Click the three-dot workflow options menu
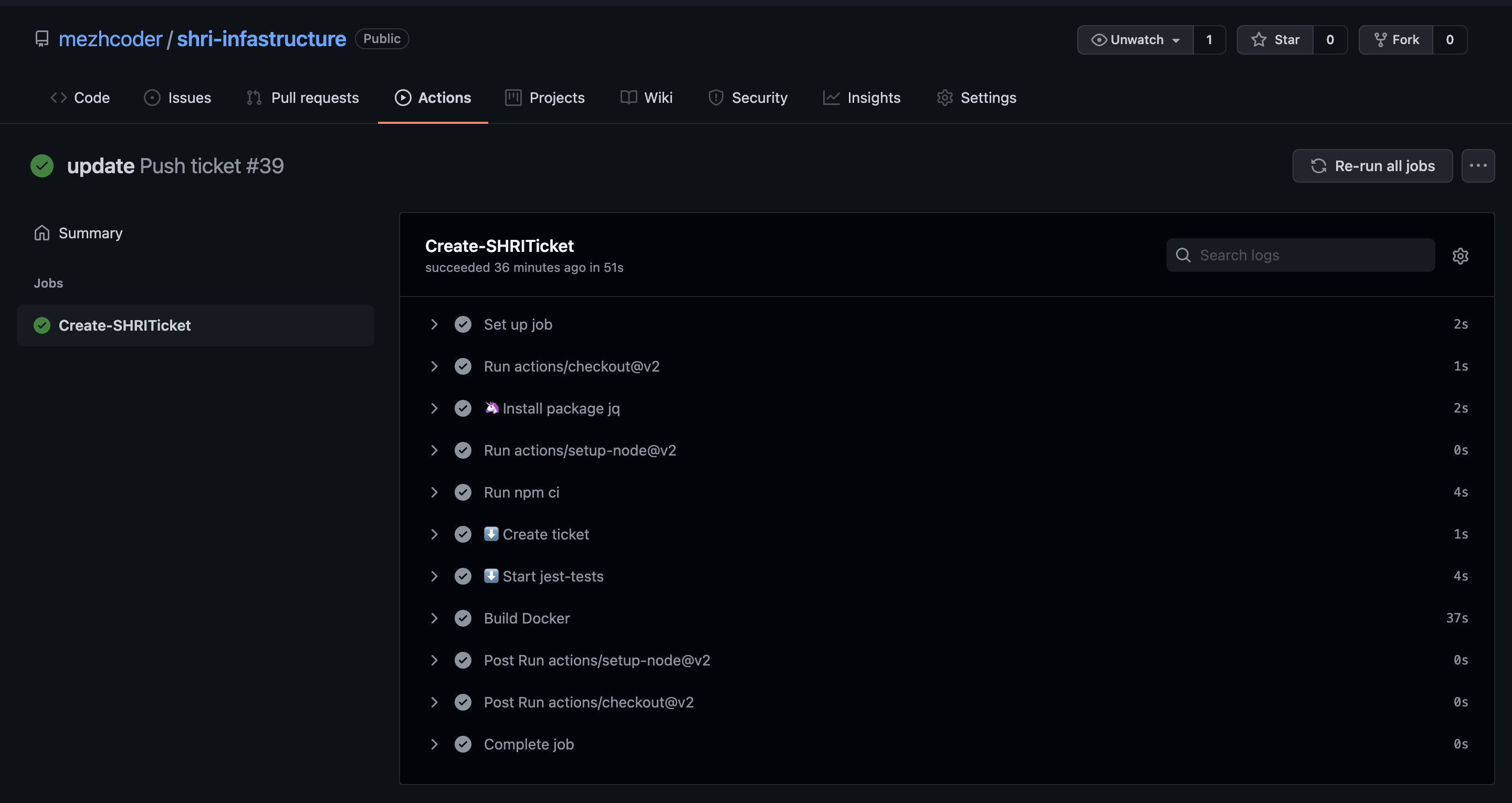Viewport: 1512px width, 803px height. tap(1477, 166)
